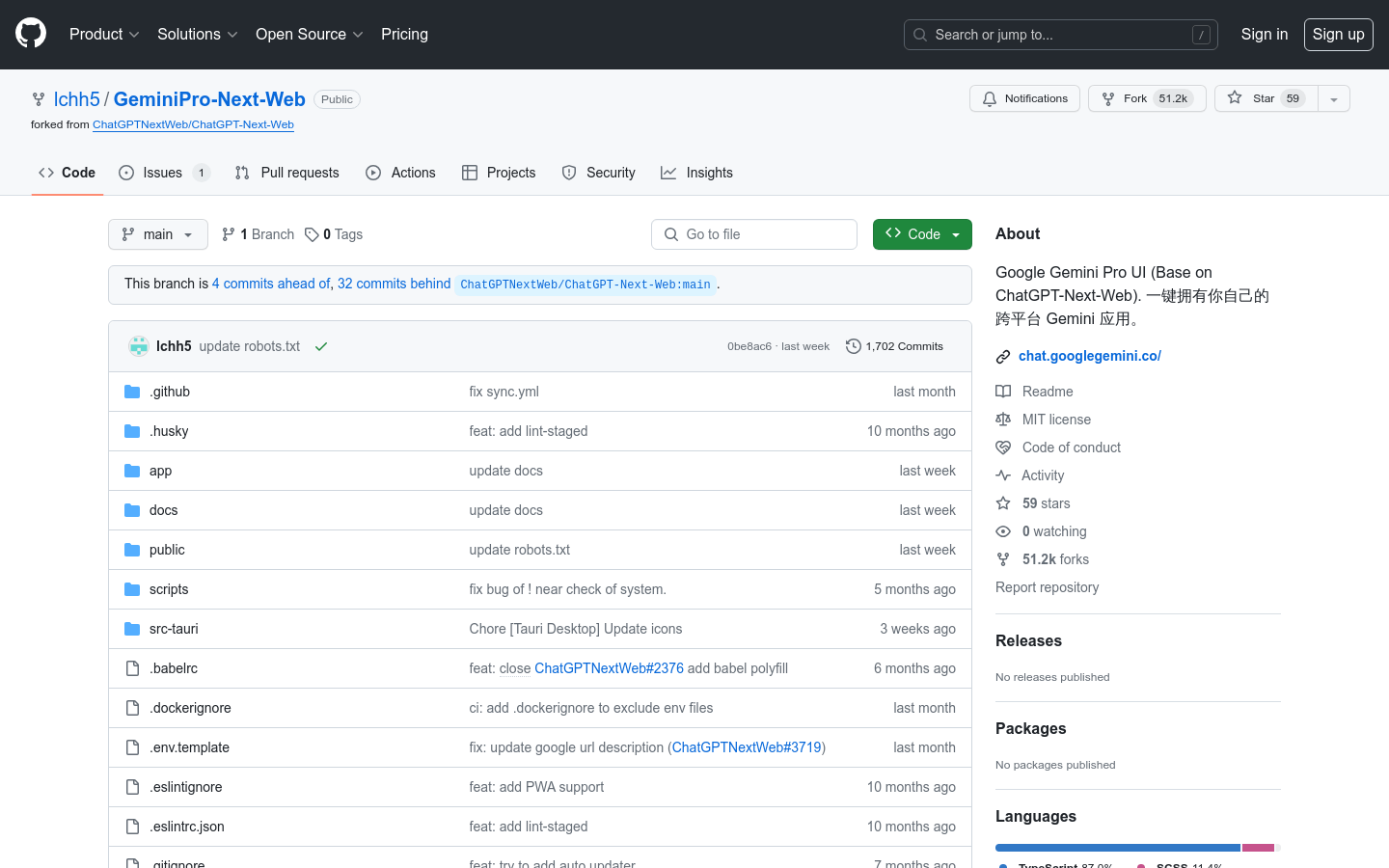Image resolution: width=1389 pixels, height=868 pixels.
Task: Open the star lists dropdown arrow
Action: pos(1334,98)
